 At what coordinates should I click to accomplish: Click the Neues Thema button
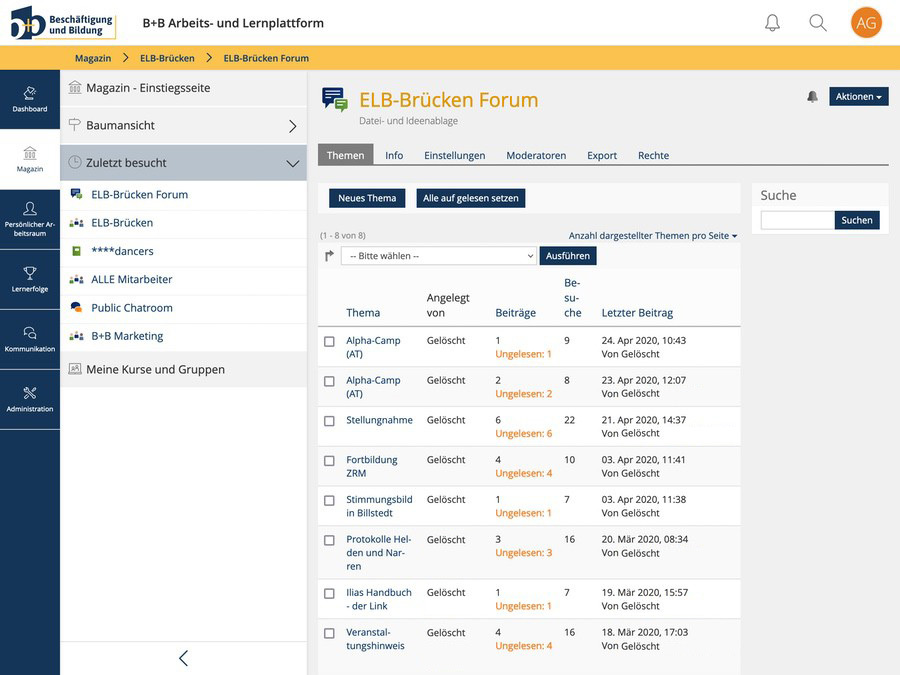pyautogui.click(x=367, y=198)
